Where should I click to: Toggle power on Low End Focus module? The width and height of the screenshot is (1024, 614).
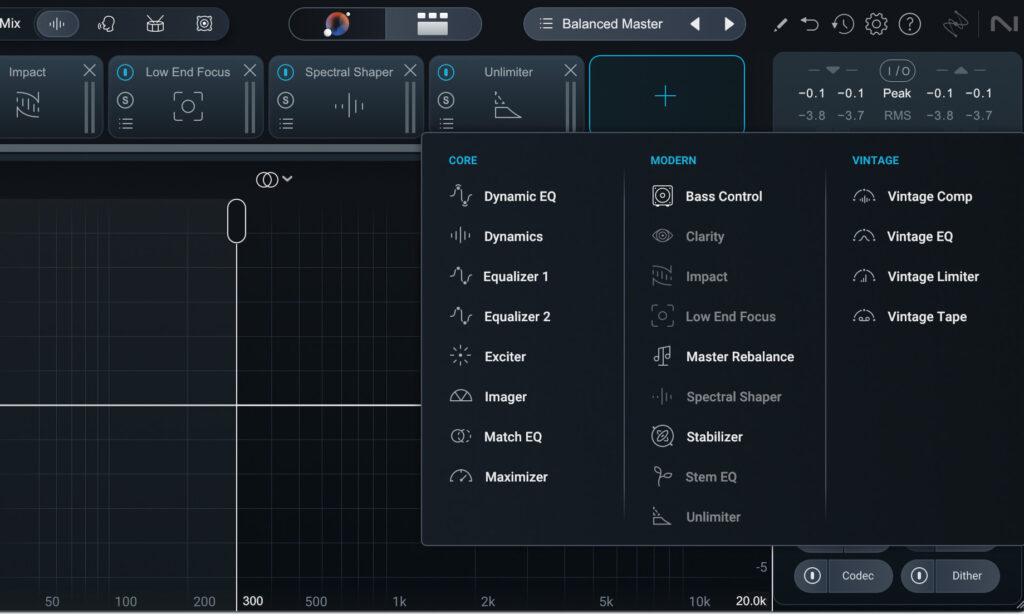click(x=125, y=72)
